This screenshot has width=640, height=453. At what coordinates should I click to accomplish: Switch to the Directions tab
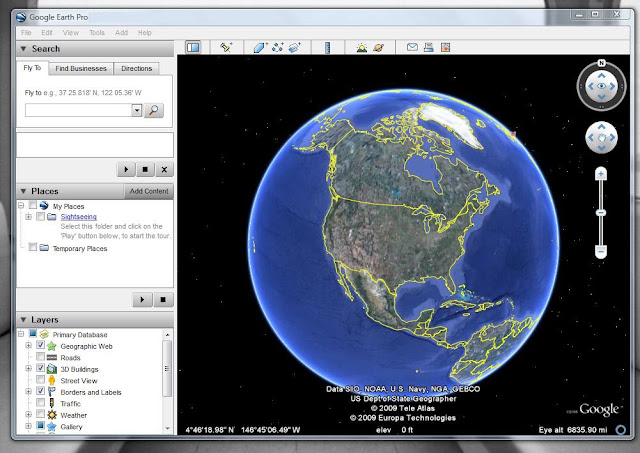(136, 69)
